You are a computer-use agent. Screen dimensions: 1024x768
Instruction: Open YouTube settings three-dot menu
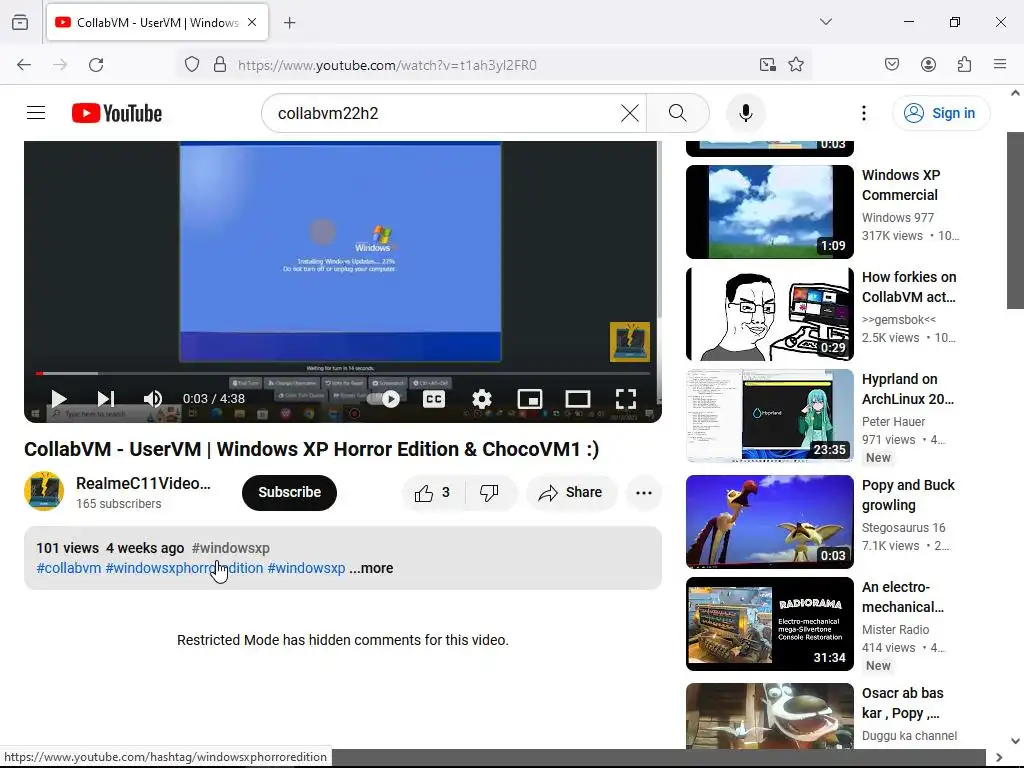click(x=863, y=113)
